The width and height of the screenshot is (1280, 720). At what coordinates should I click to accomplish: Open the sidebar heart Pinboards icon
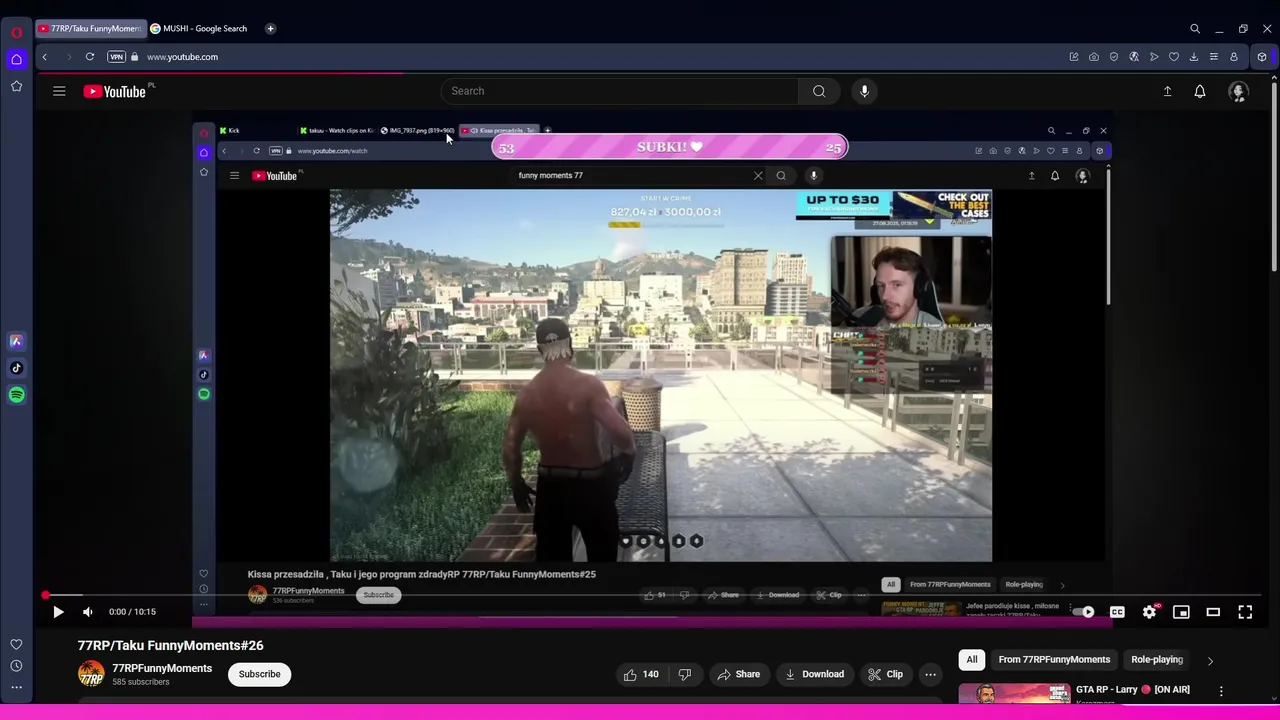pos(16,645)
